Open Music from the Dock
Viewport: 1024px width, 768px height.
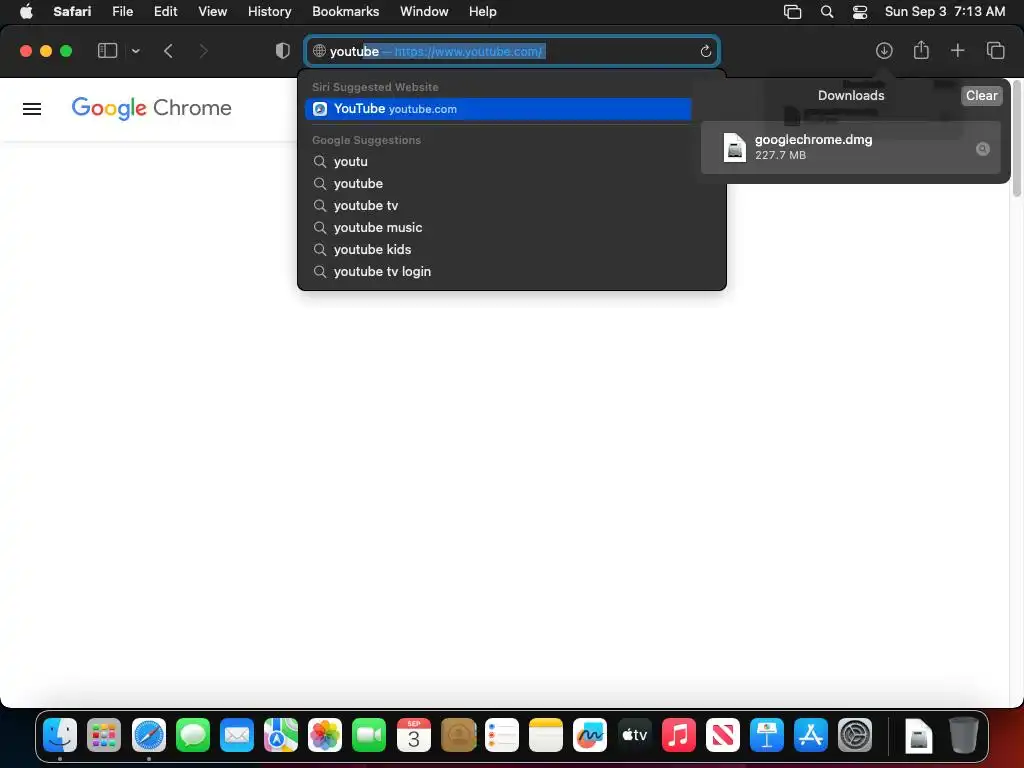coord(679,735)
